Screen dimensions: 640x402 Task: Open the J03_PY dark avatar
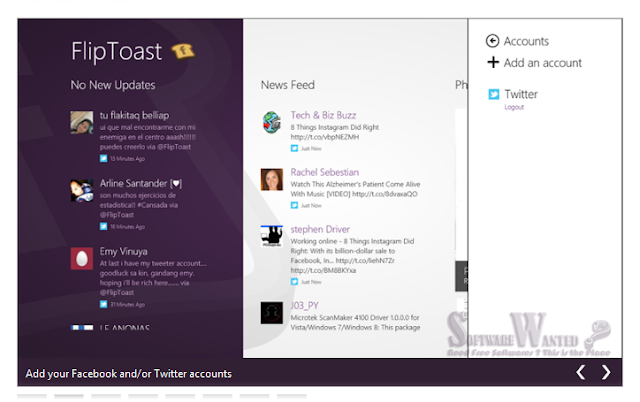272,313
